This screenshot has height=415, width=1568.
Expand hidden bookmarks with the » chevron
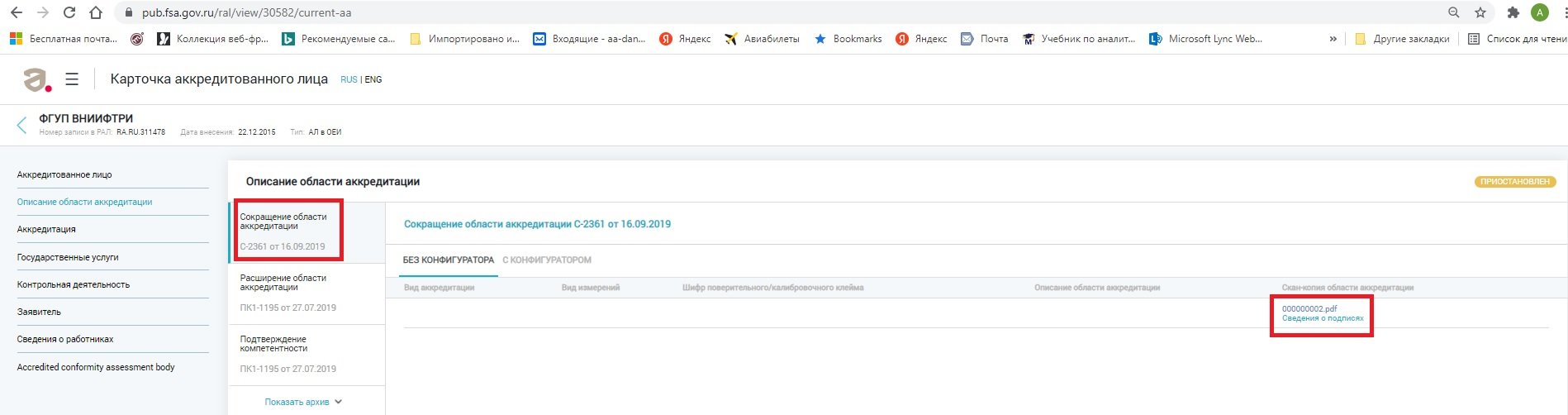tap(1333, 39)
